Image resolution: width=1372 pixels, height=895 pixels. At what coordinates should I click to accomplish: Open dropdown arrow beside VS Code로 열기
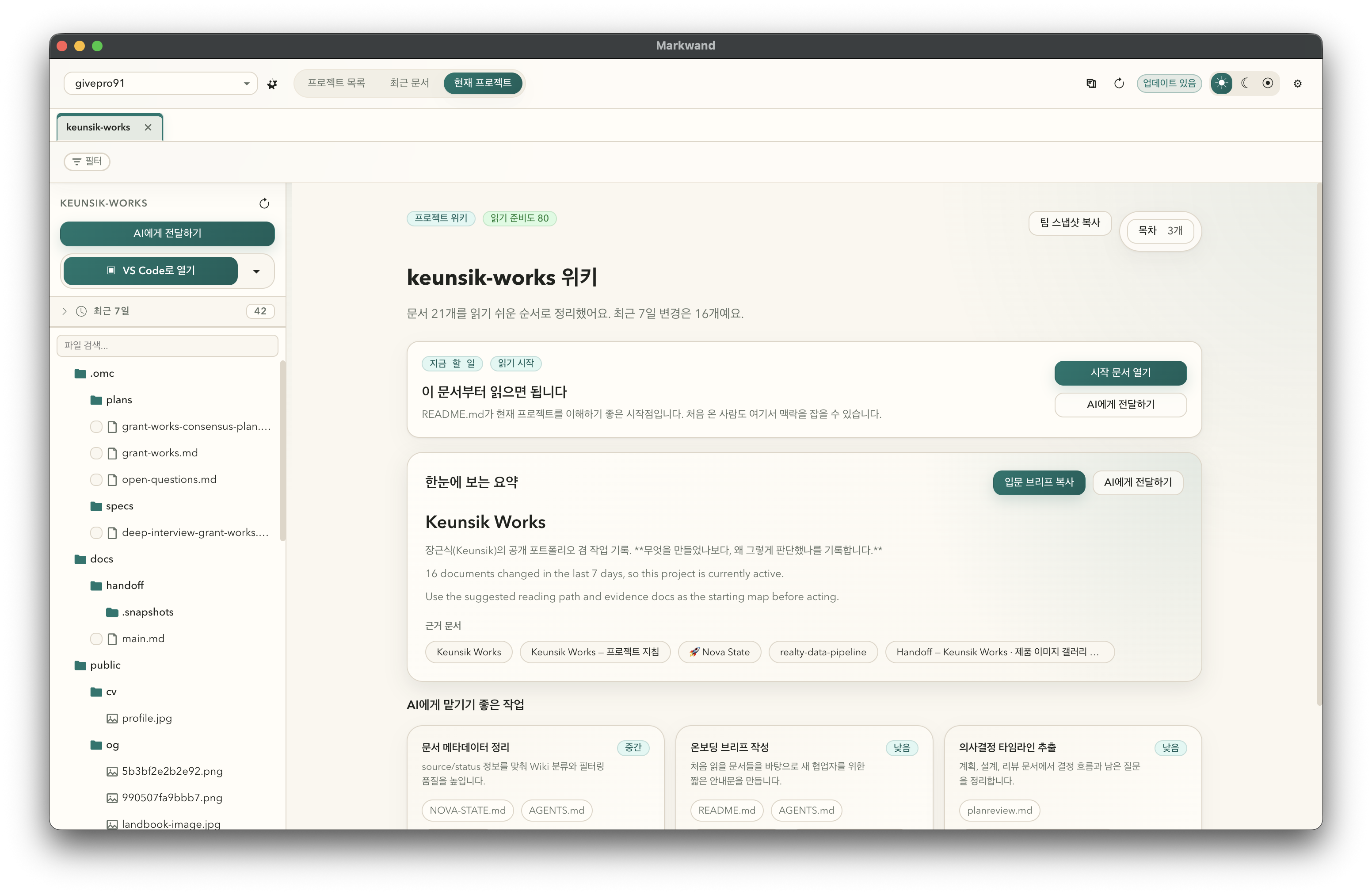pyautogui.click(x=256, y=271)
